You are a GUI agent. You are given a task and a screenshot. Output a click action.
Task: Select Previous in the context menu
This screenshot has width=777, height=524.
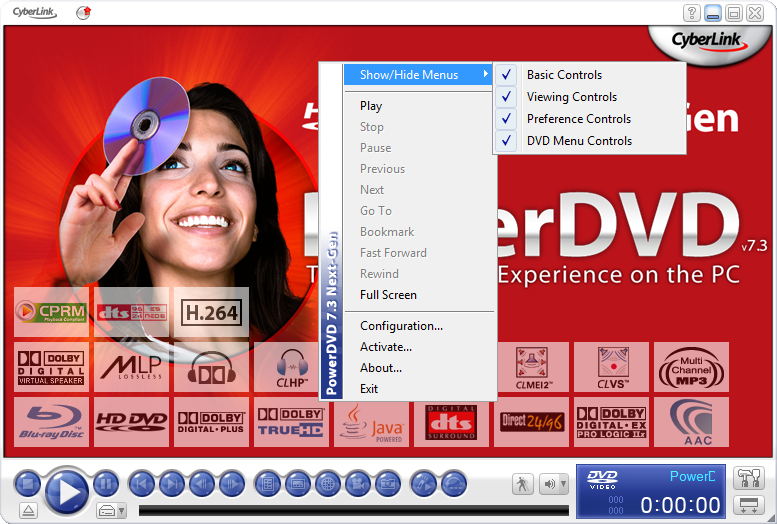pos(419,169)
